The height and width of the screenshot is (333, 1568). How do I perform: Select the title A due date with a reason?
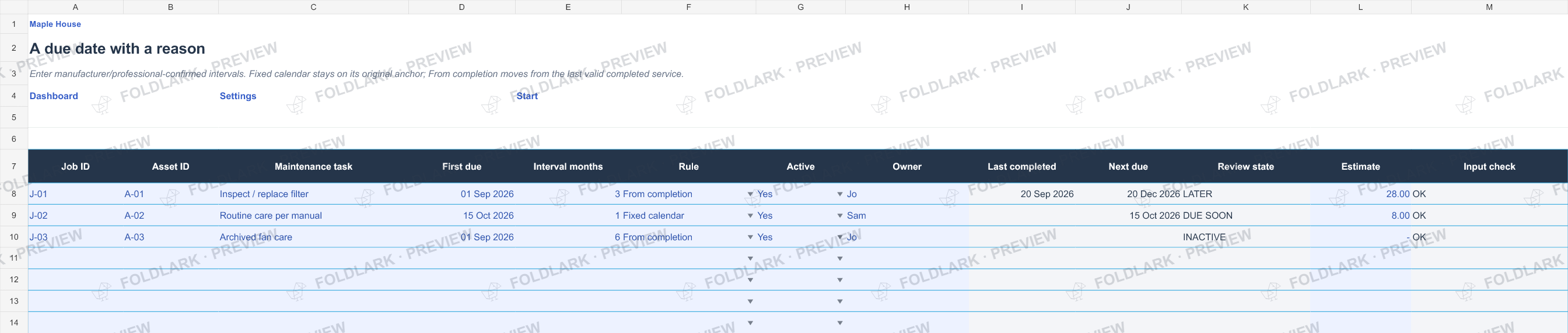coord(117,48)
